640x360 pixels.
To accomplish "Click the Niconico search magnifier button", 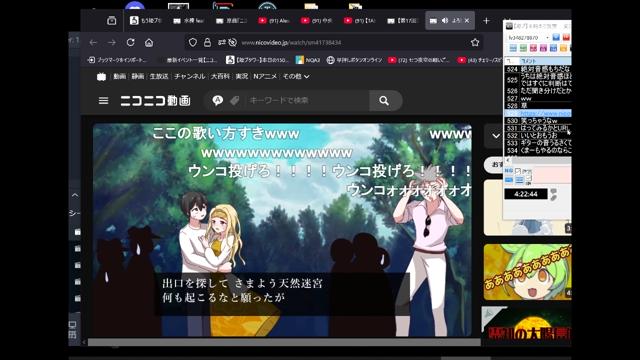I will (384, 100).
